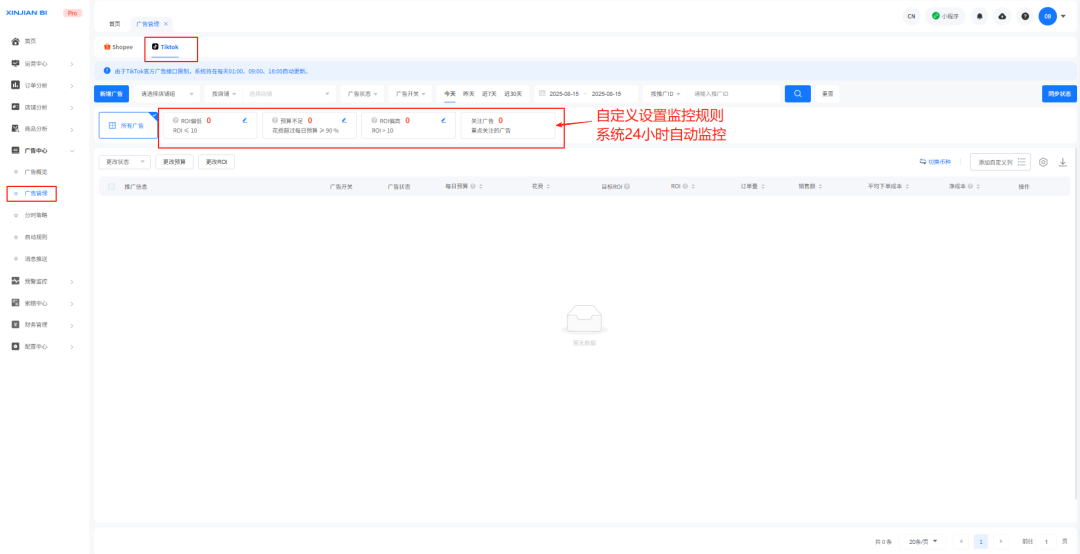The image size is (1080, 554).
Task: Click the help icon beside ROI偏低
Action: 176,120
